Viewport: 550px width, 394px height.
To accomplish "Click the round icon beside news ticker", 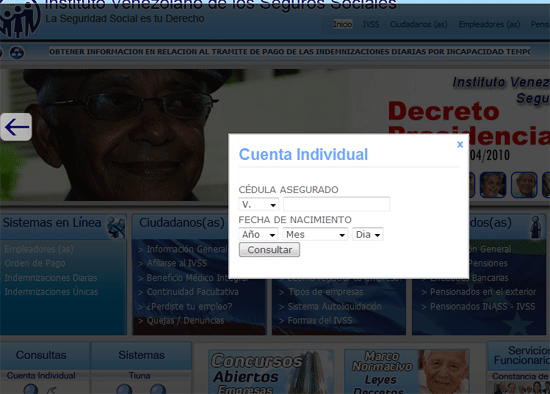I will point(17,53).
